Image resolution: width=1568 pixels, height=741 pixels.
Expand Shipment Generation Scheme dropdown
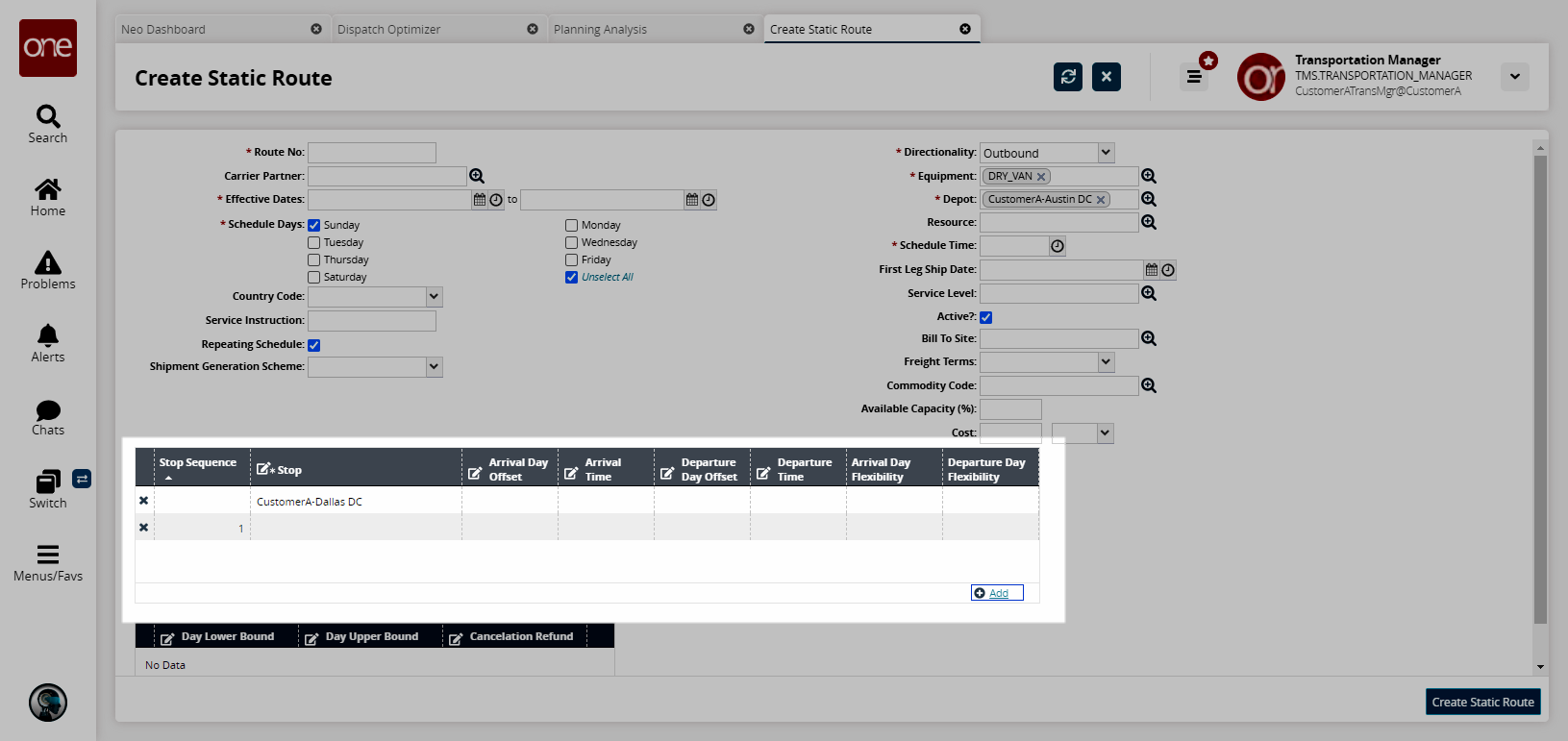point(434,367)
